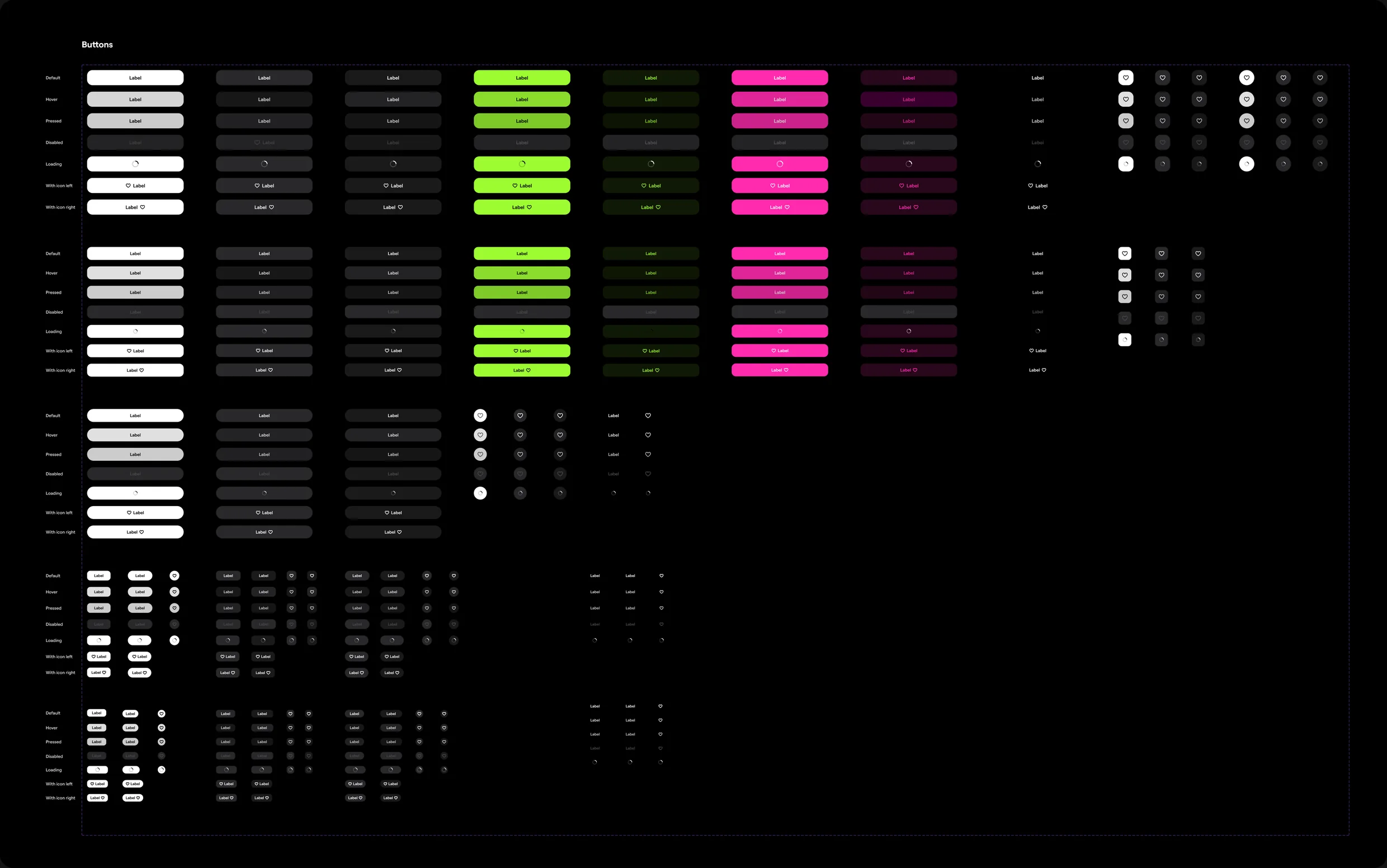Viewport: 1387px width, 868px height.
Task: Click the 'Disabled' row label in third section
Action: [x=54, y=474]
